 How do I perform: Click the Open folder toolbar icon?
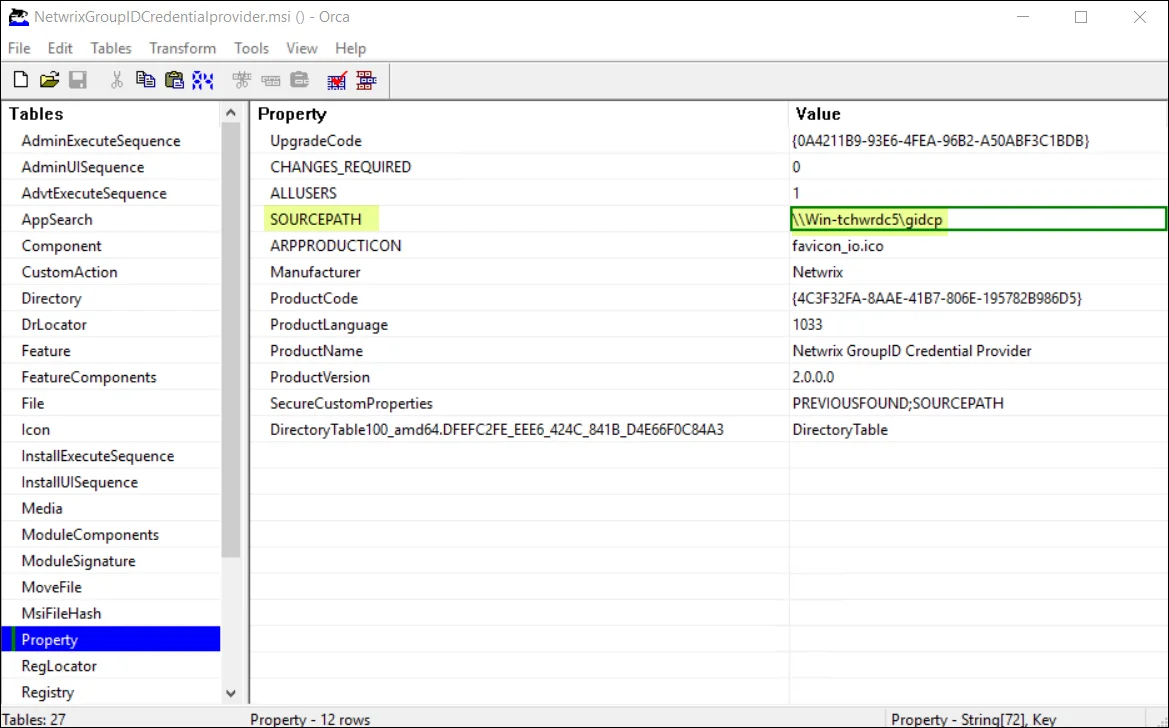click(x=49, y=80)
